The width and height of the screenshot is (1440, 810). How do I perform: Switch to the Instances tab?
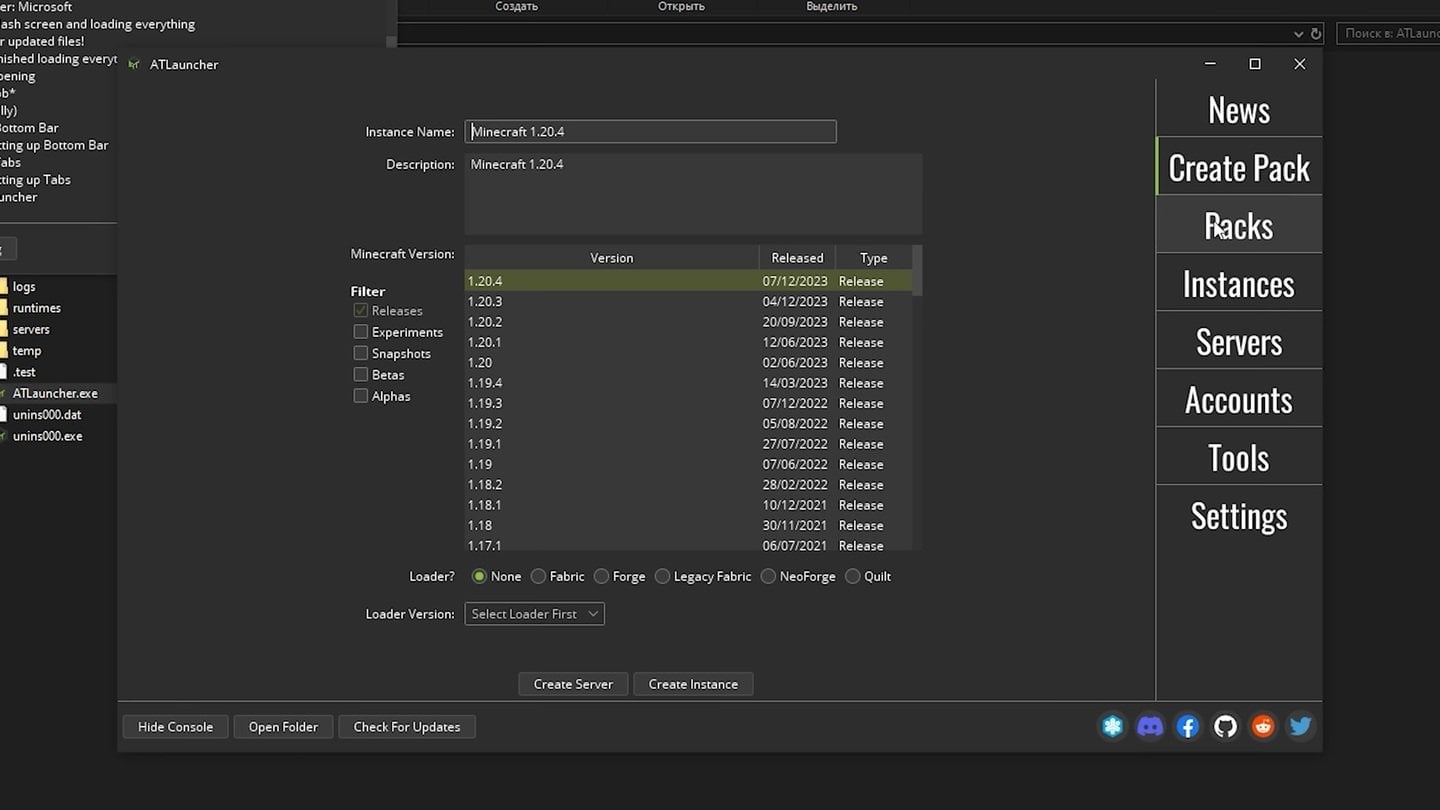click(x=1238, y=284)
